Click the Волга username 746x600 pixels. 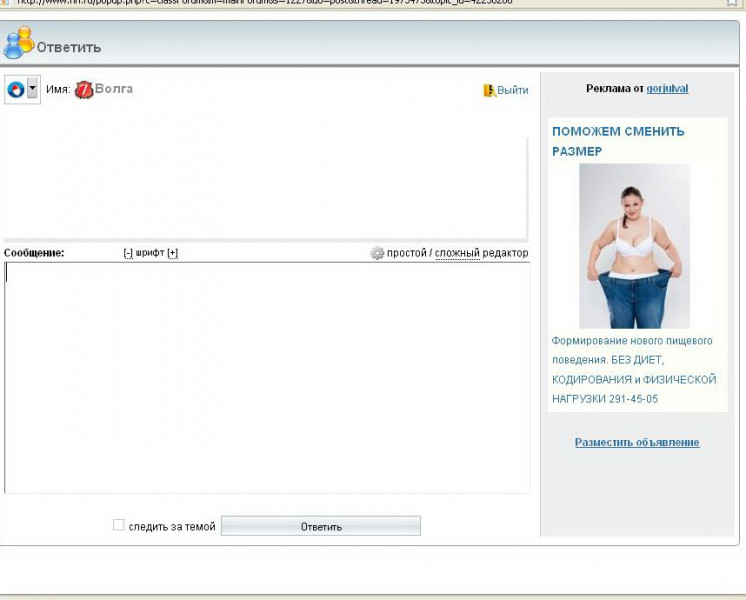pos(114,89)
